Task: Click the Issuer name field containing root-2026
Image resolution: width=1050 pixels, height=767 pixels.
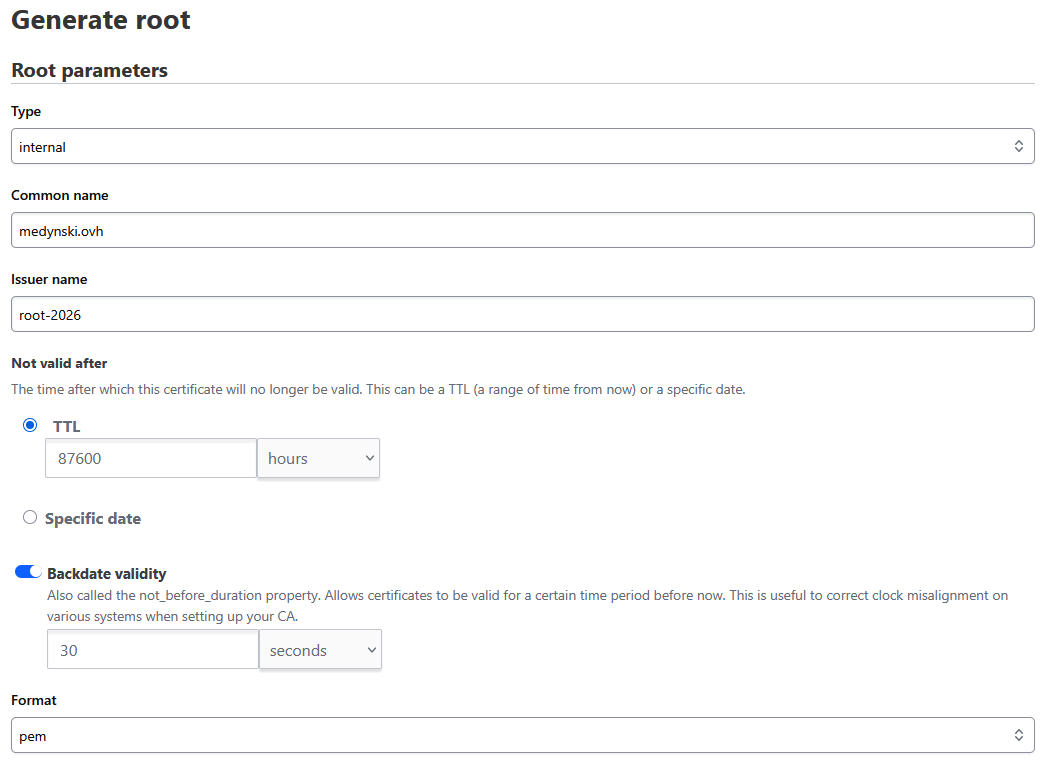Action: [x=522, y=314]
